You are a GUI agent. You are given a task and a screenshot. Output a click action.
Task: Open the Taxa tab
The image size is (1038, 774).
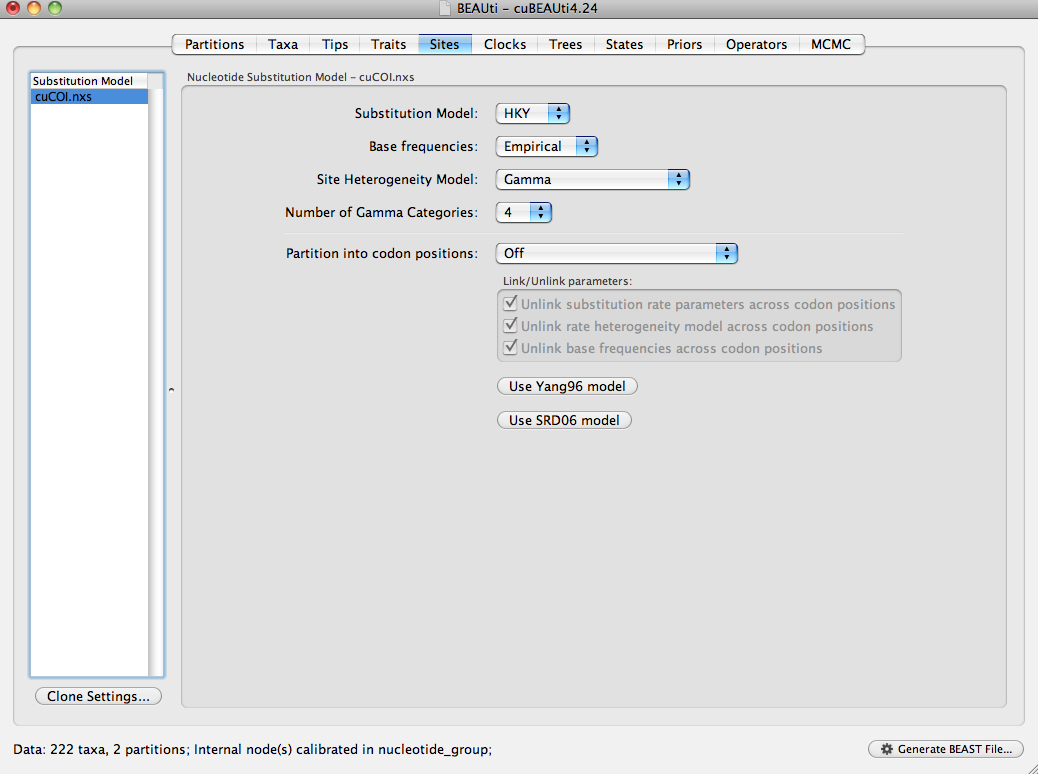283,44
